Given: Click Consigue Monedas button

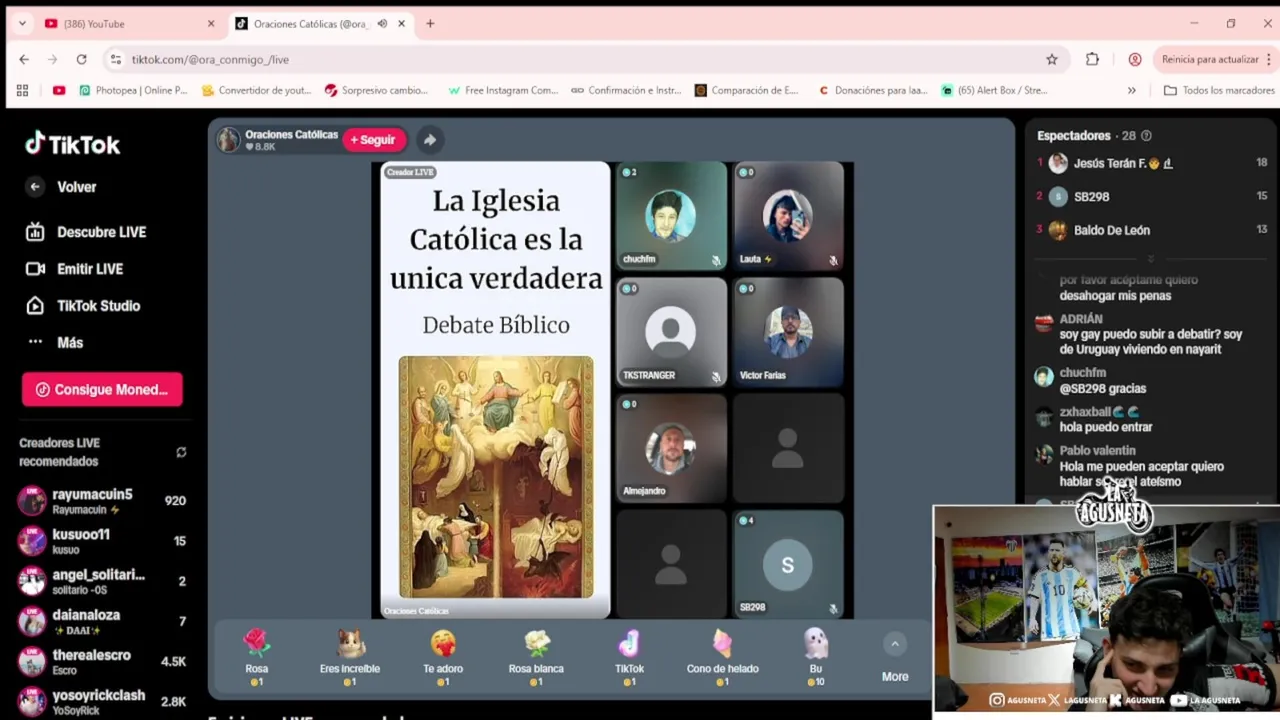Looking at the screenshot, I should click(x=102, y=390).
